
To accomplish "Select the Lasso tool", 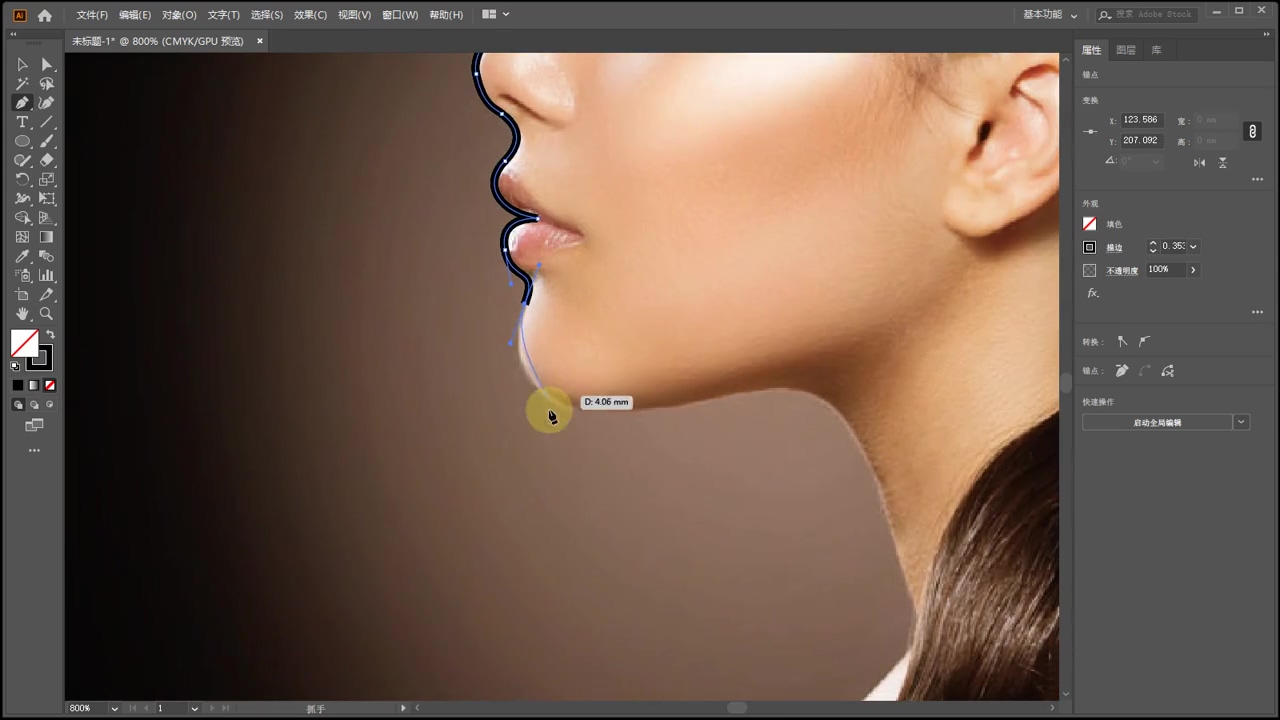I will coord(46,84).
